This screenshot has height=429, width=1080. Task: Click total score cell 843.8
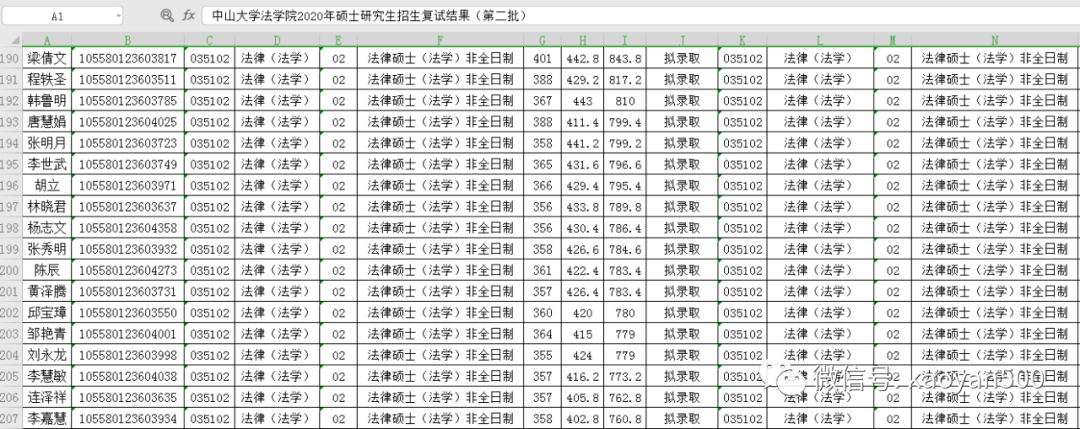(x=625, y=59)
